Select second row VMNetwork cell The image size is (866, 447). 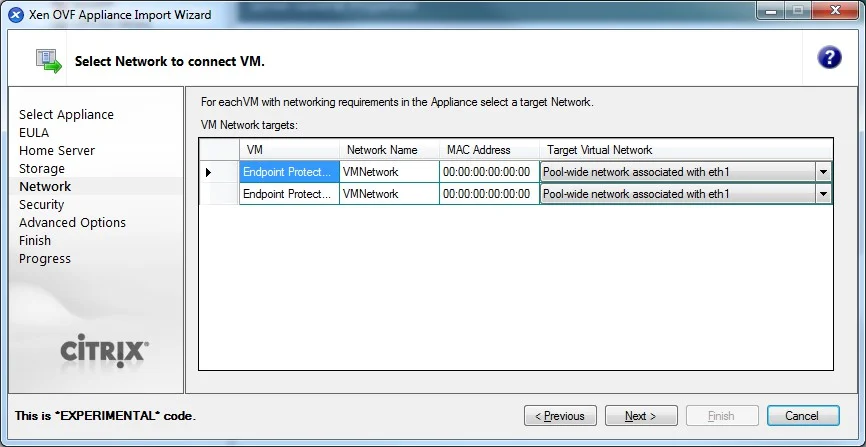(389, 194)
